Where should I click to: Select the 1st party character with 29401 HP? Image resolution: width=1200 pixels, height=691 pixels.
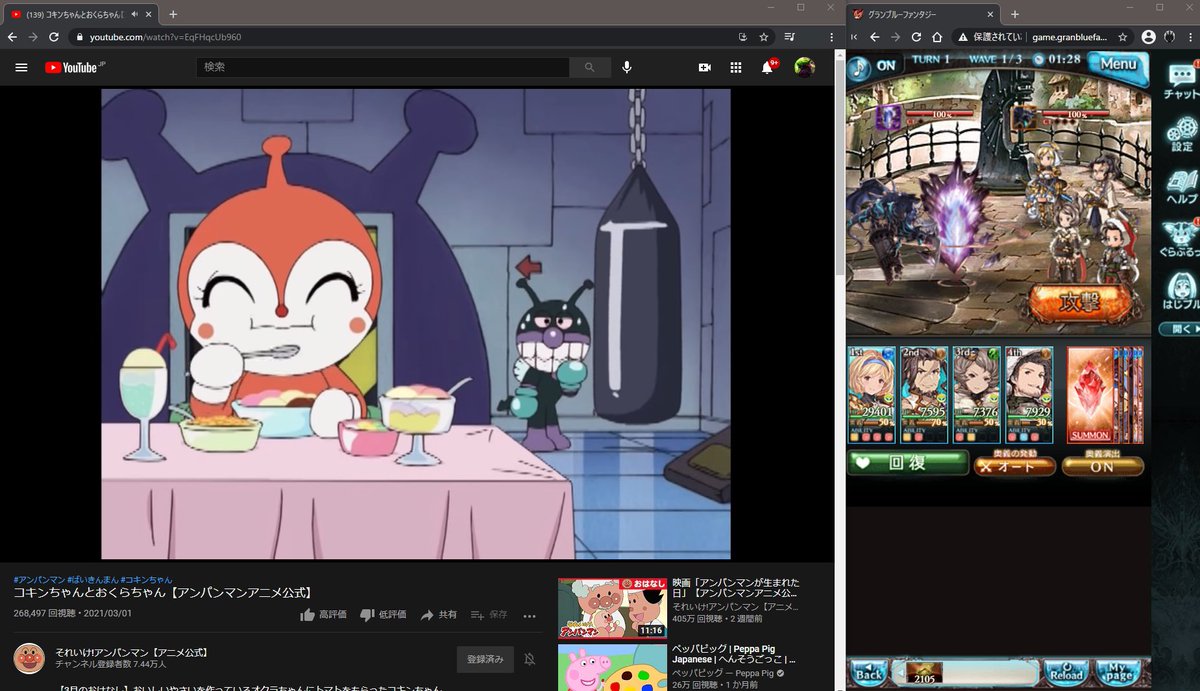[873, 395]
